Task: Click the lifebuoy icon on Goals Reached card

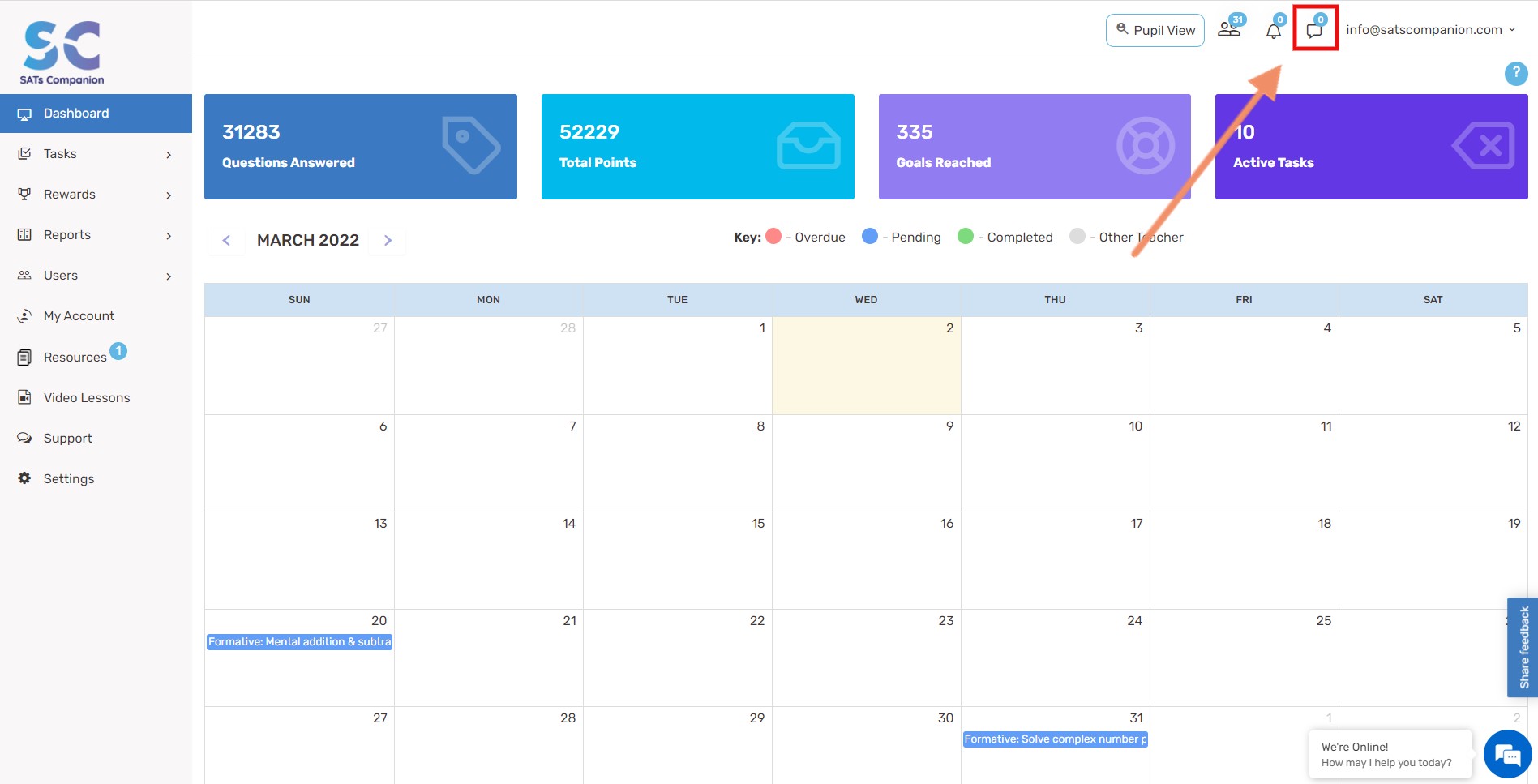Action: coord(1146,146)
